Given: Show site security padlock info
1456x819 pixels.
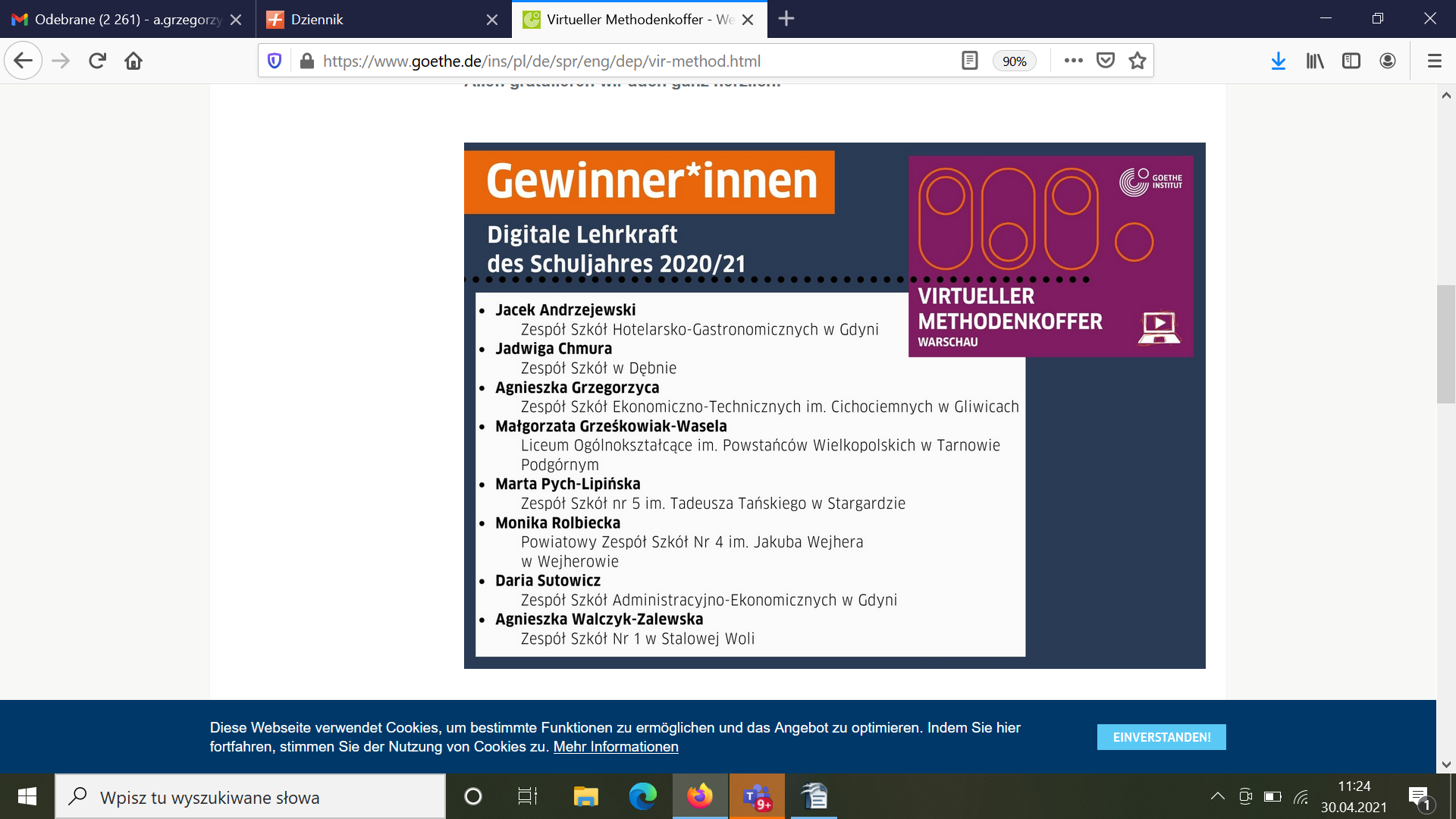Looking at the screenshot, I should [x=306, y=61].
